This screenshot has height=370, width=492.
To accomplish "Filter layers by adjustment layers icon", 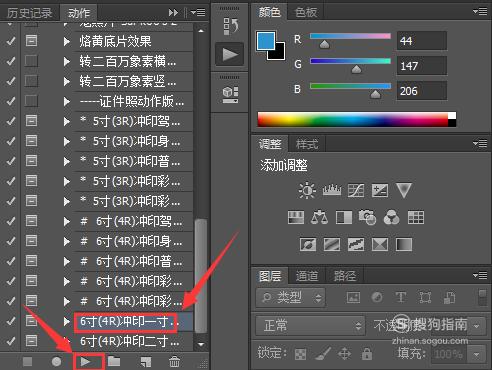I will 377,297.
